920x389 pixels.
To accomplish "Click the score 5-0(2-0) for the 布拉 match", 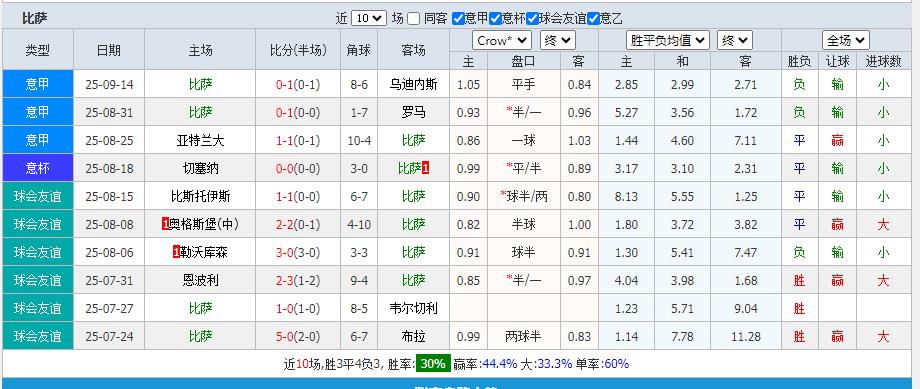I will pos(298,337).
